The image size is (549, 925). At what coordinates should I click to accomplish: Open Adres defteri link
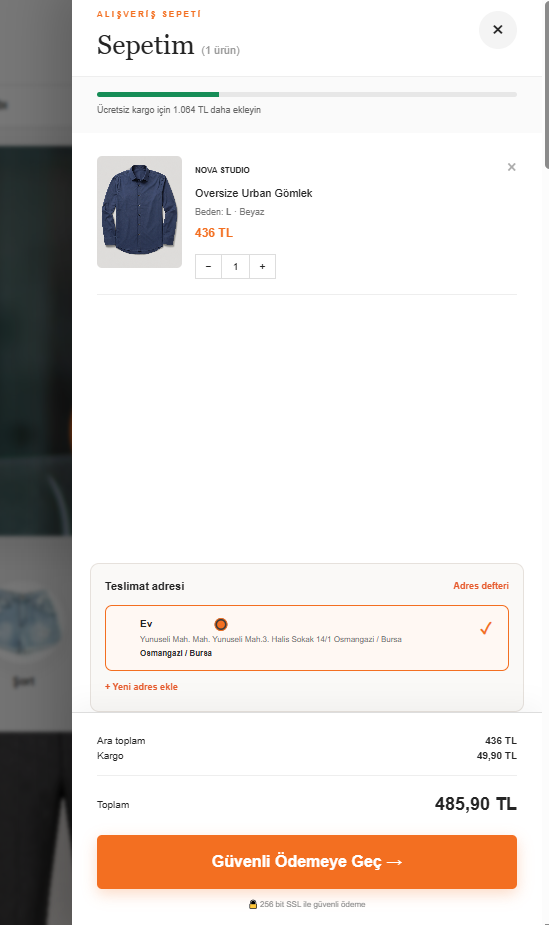click(x=481, y=586)
